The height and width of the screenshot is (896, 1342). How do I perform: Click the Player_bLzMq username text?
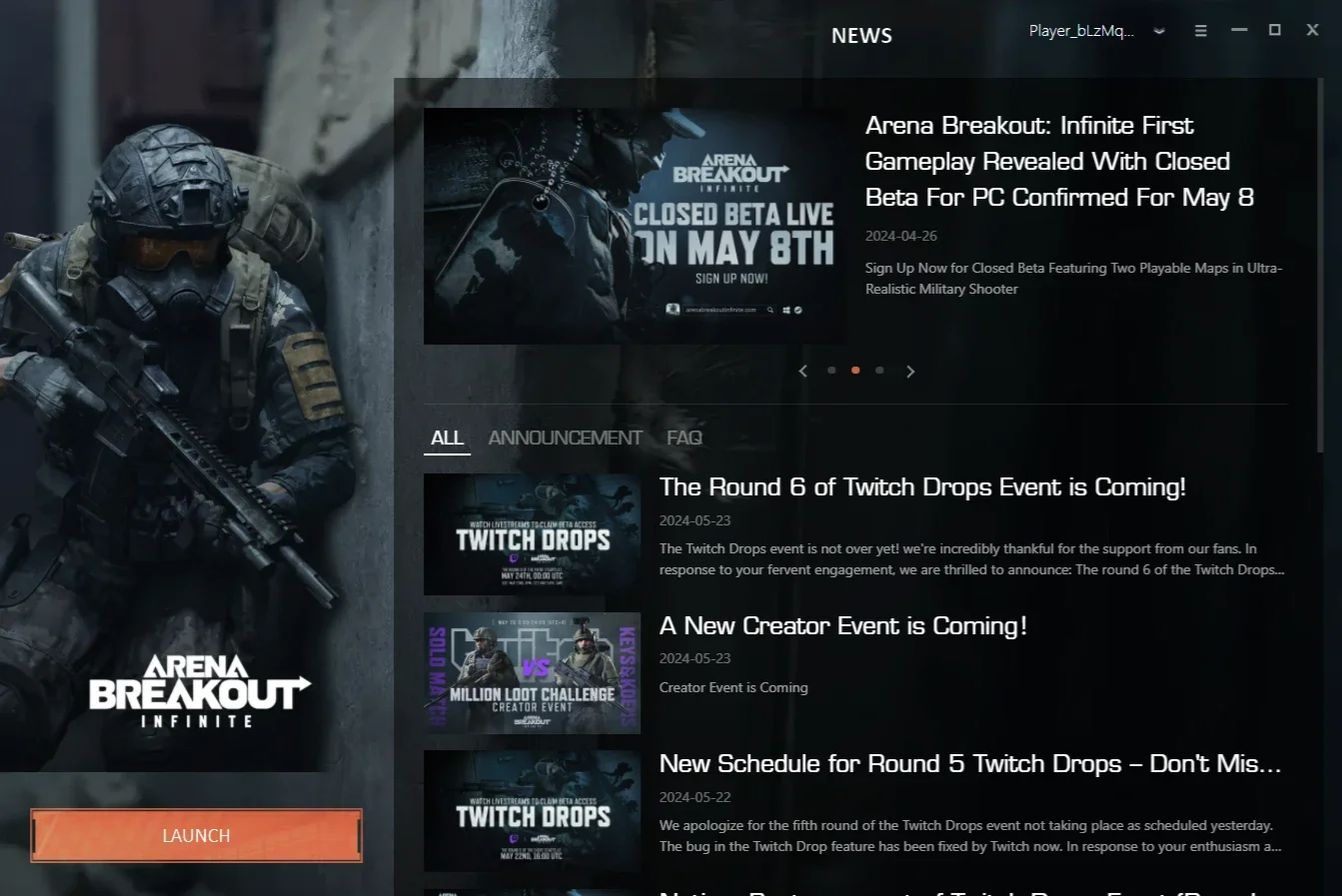[x=1081, y=31]
